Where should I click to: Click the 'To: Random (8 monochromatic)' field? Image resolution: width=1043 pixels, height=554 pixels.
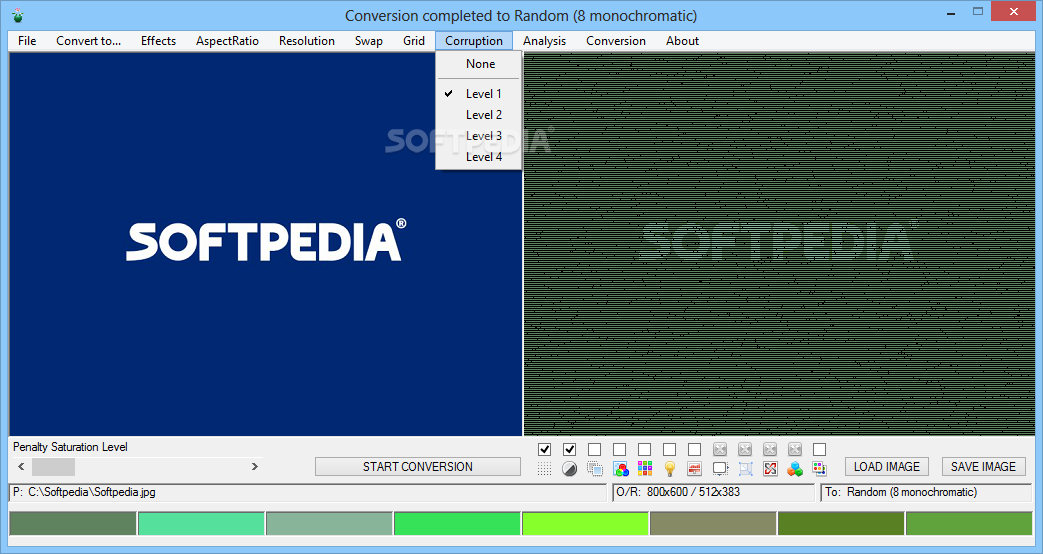(927, 493)
